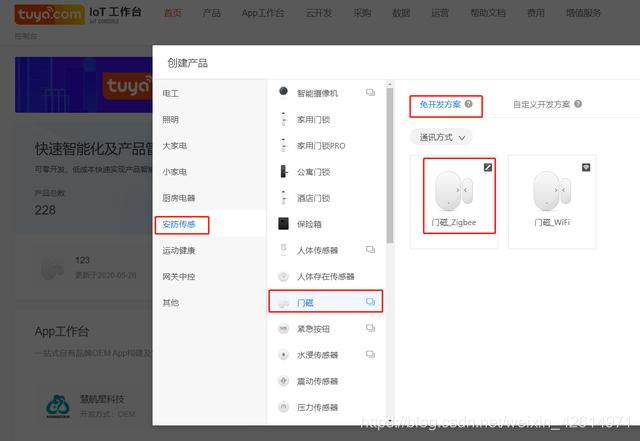Click the product list scrollbar
Screen dimensions: 640x441
pyautogui.click(x=390, y=165)
